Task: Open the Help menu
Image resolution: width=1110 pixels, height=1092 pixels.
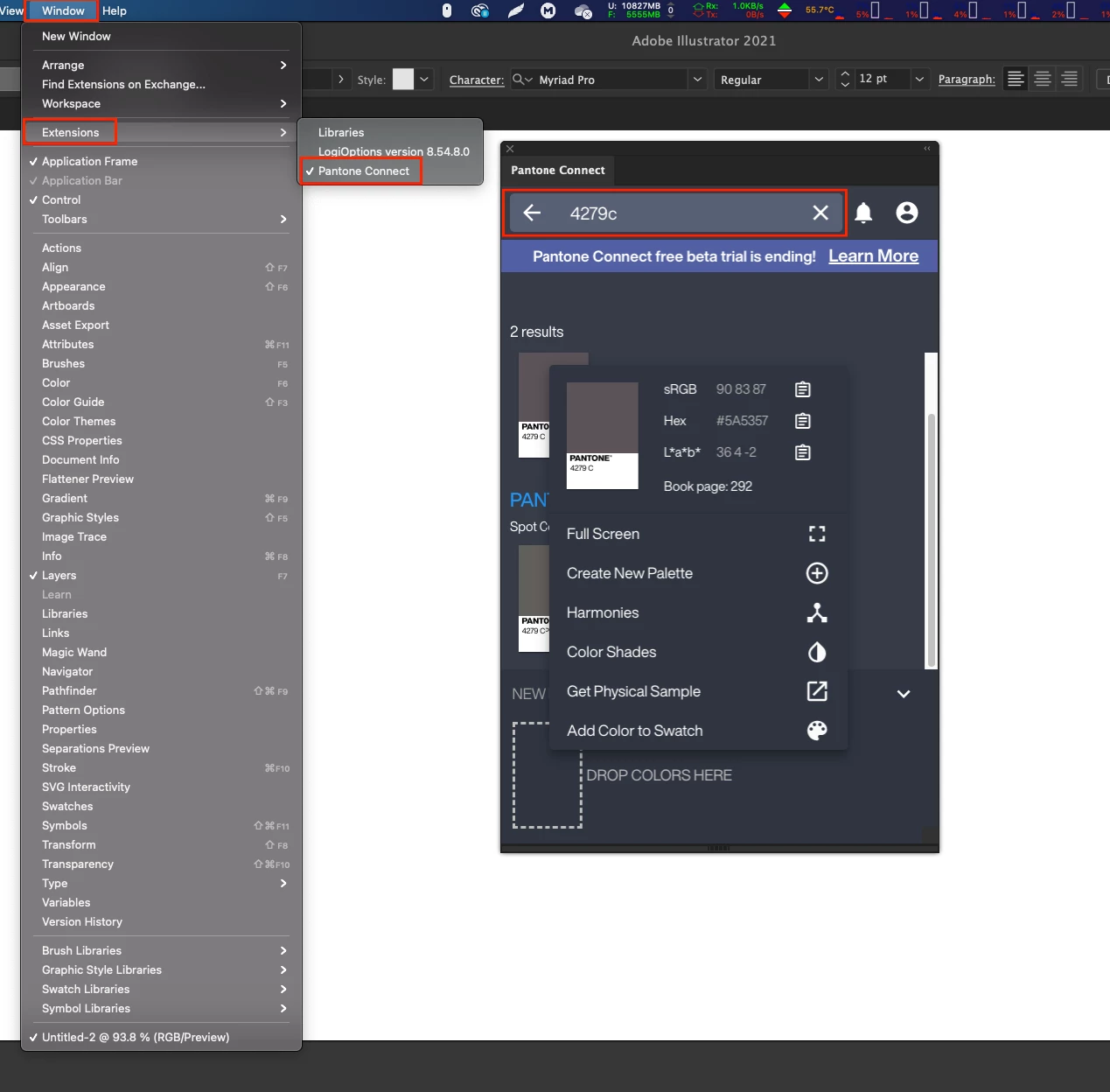Action: coord(115,10)
